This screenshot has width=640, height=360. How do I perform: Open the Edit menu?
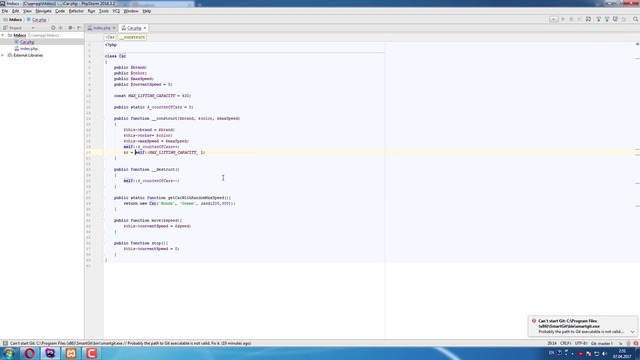tap(15, 11)
